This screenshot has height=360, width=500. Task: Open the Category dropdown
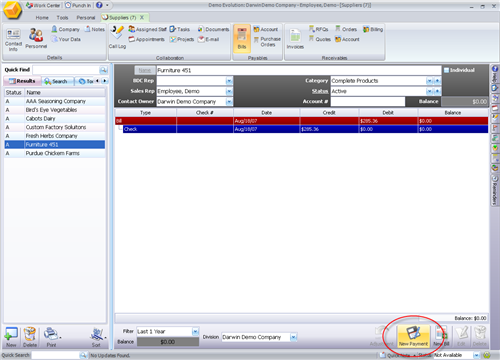pos(429,81)
